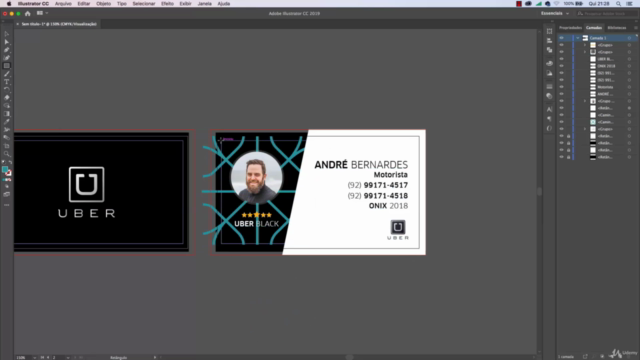Screen dimensions: 640x360
Task: Open the Stroke panel dock icon
Action: (549, 87)
